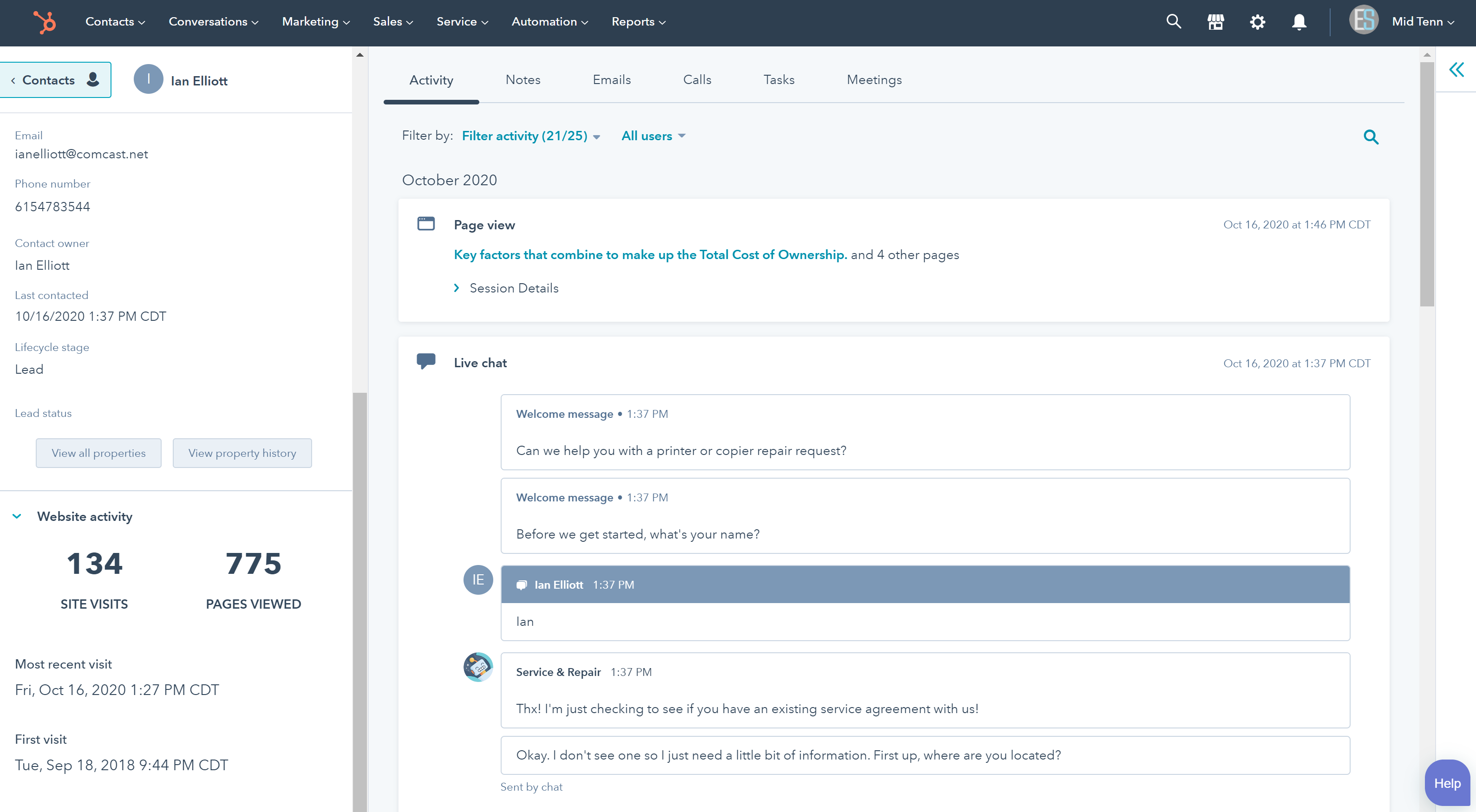
Task: Click the 775 pages viewed count
Action: click(253, 564)
